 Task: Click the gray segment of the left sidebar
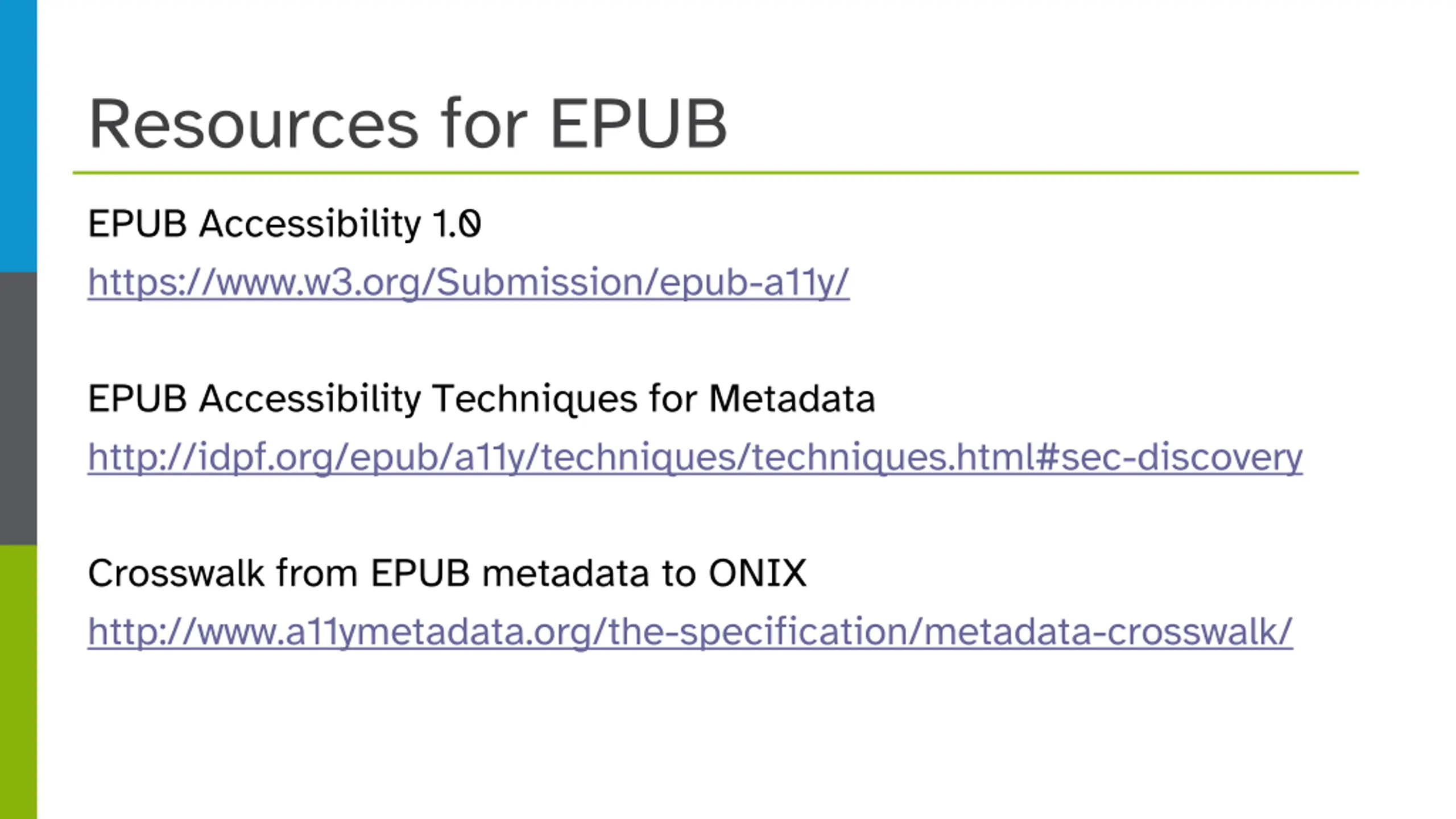click(x=18, y=408)
